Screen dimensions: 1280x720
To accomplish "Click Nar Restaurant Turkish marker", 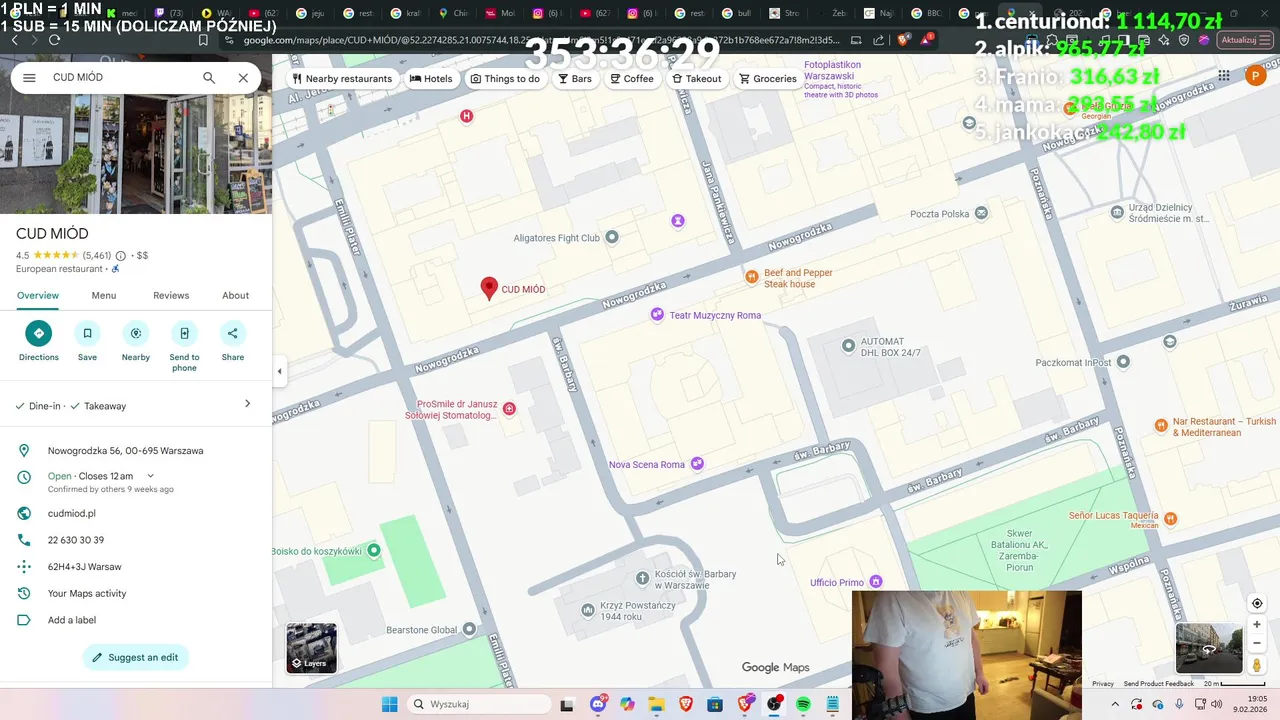I will [x=1161, y=425].
